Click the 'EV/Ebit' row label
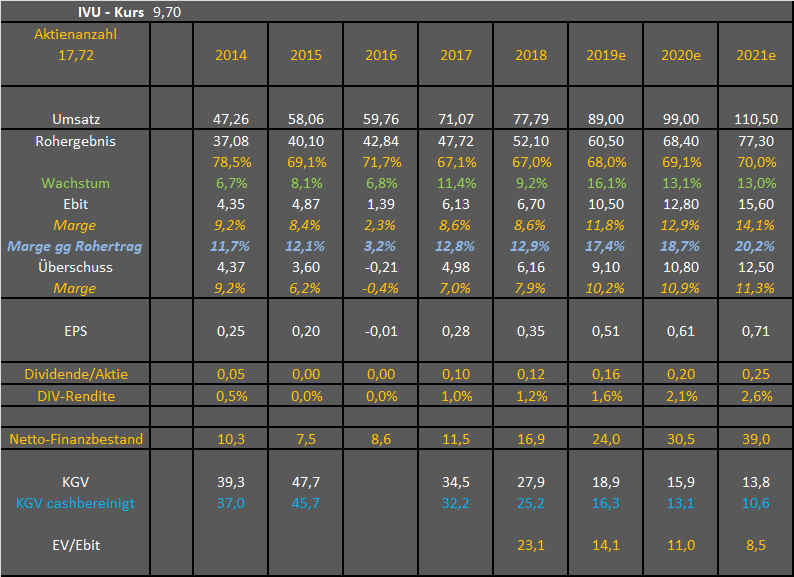This screenshot has height=577, width=794. pyautogui.click(x=76, y=545)
